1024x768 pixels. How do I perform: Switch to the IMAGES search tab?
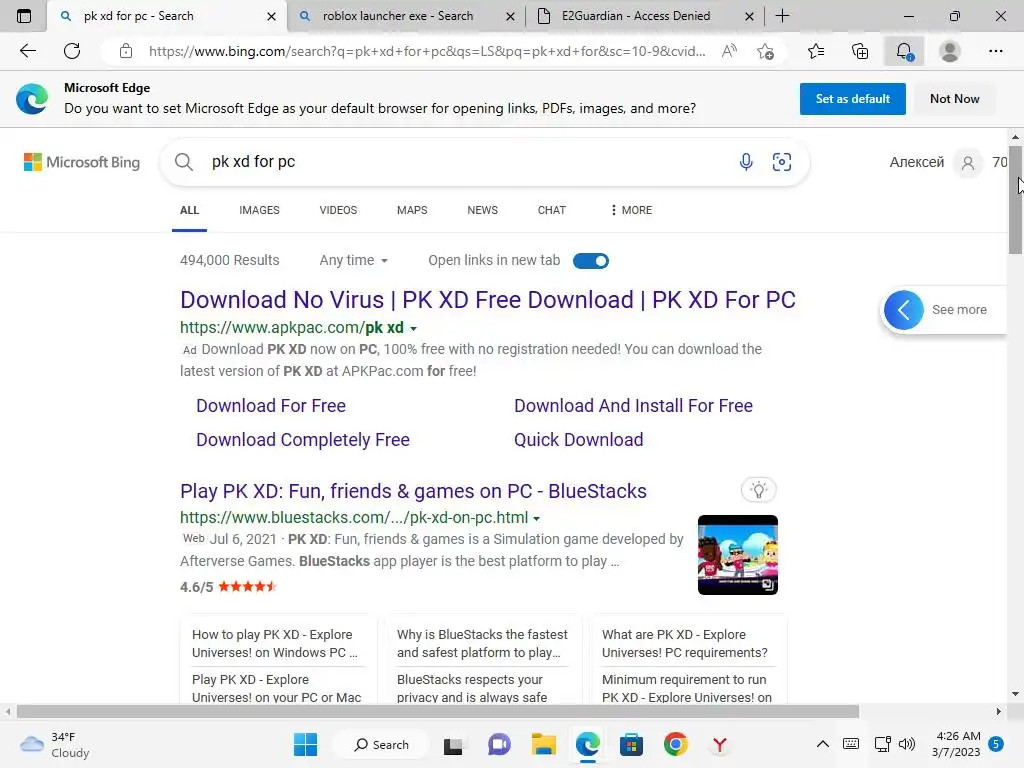259,210
